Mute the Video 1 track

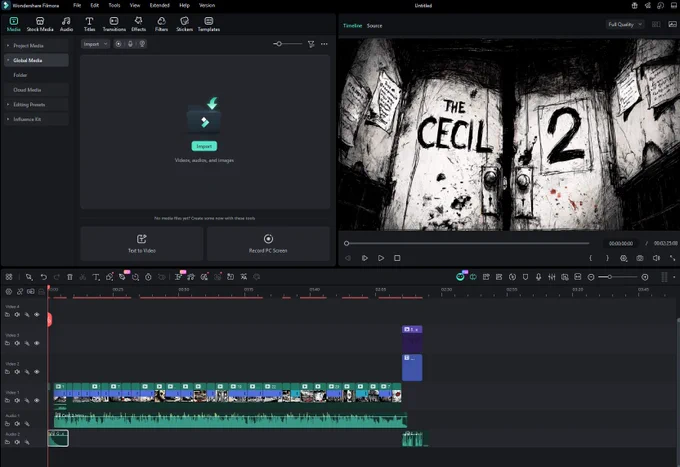(x=17, y=401)
